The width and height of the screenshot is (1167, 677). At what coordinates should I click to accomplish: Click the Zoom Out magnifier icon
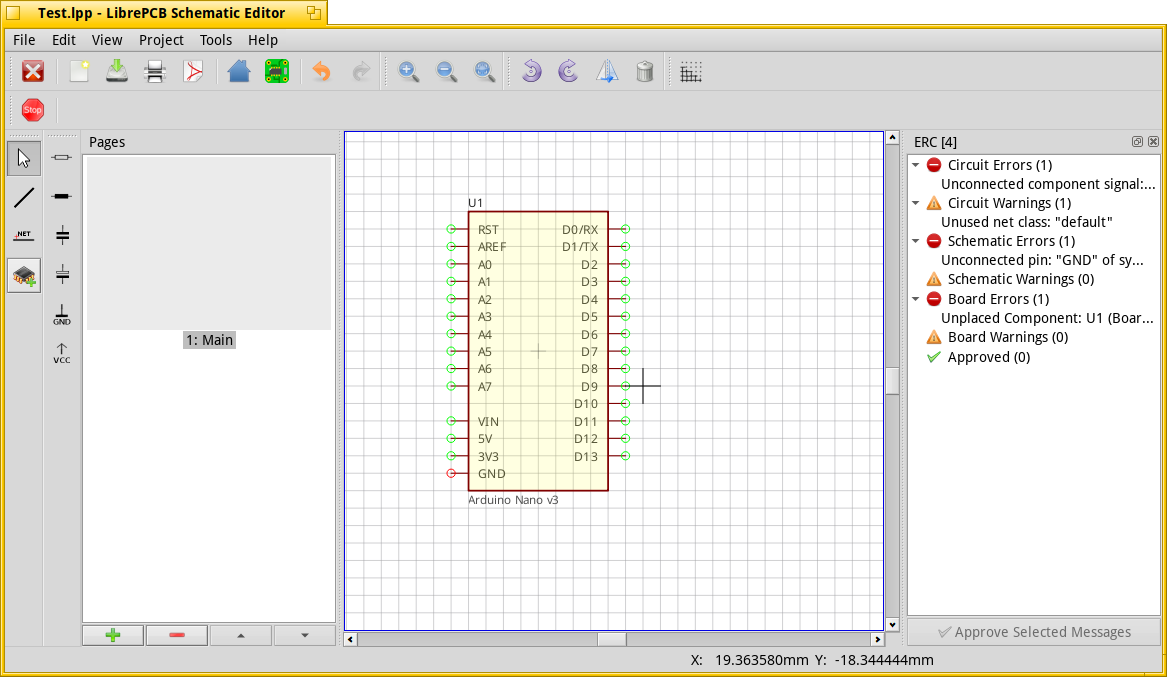[447, 71]
